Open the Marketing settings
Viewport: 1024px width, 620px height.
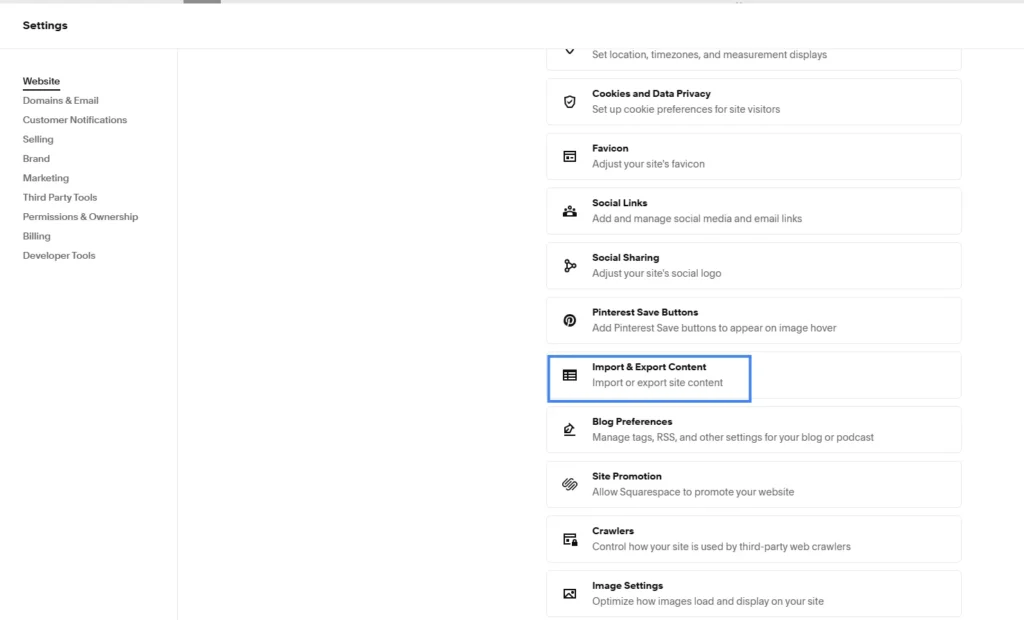46,178
